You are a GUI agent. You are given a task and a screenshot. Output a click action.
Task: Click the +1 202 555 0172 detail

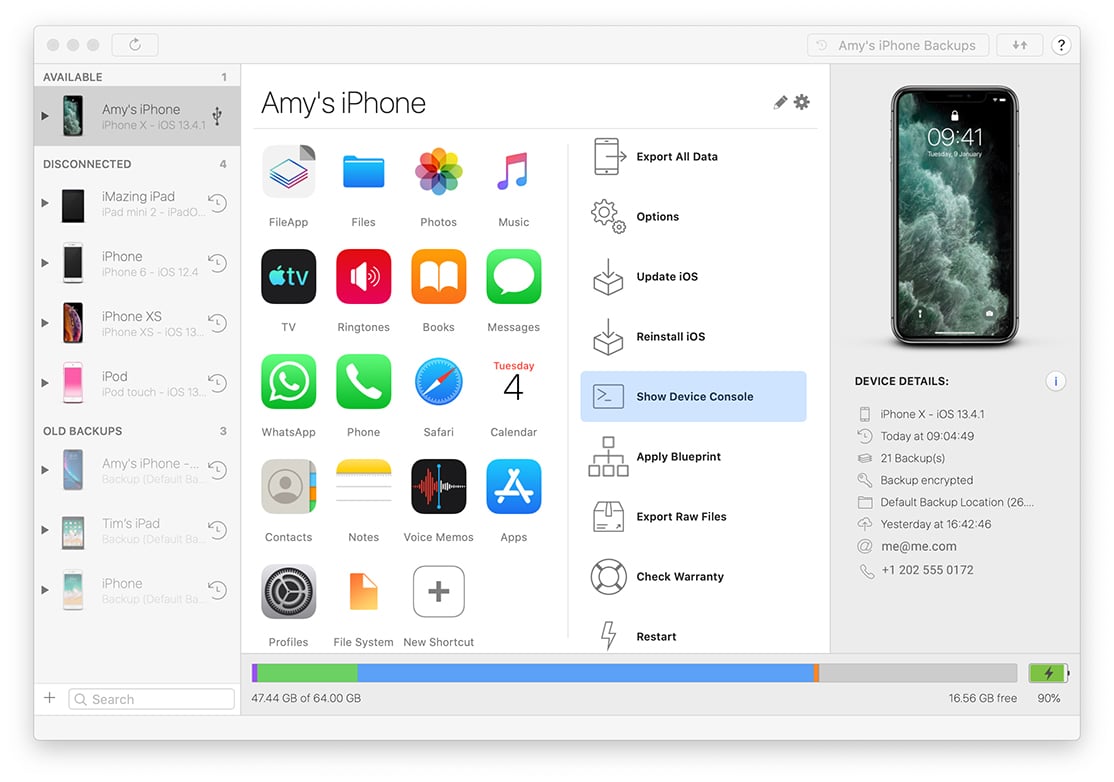tap(928, 570)
